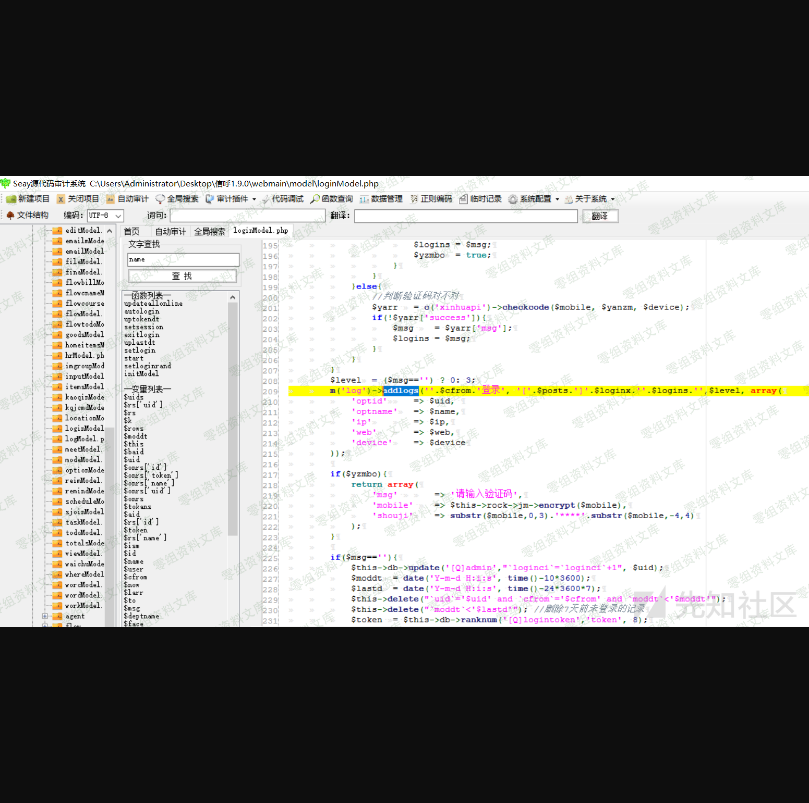Click the 文字查找 search input field
809x803 pixels.
point(182,260)
